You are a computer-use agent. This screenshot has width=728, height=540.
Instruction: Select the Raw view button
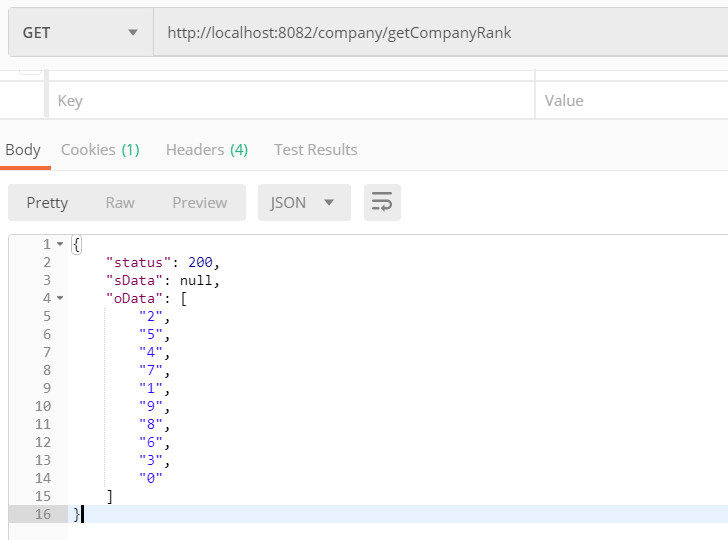120,203
